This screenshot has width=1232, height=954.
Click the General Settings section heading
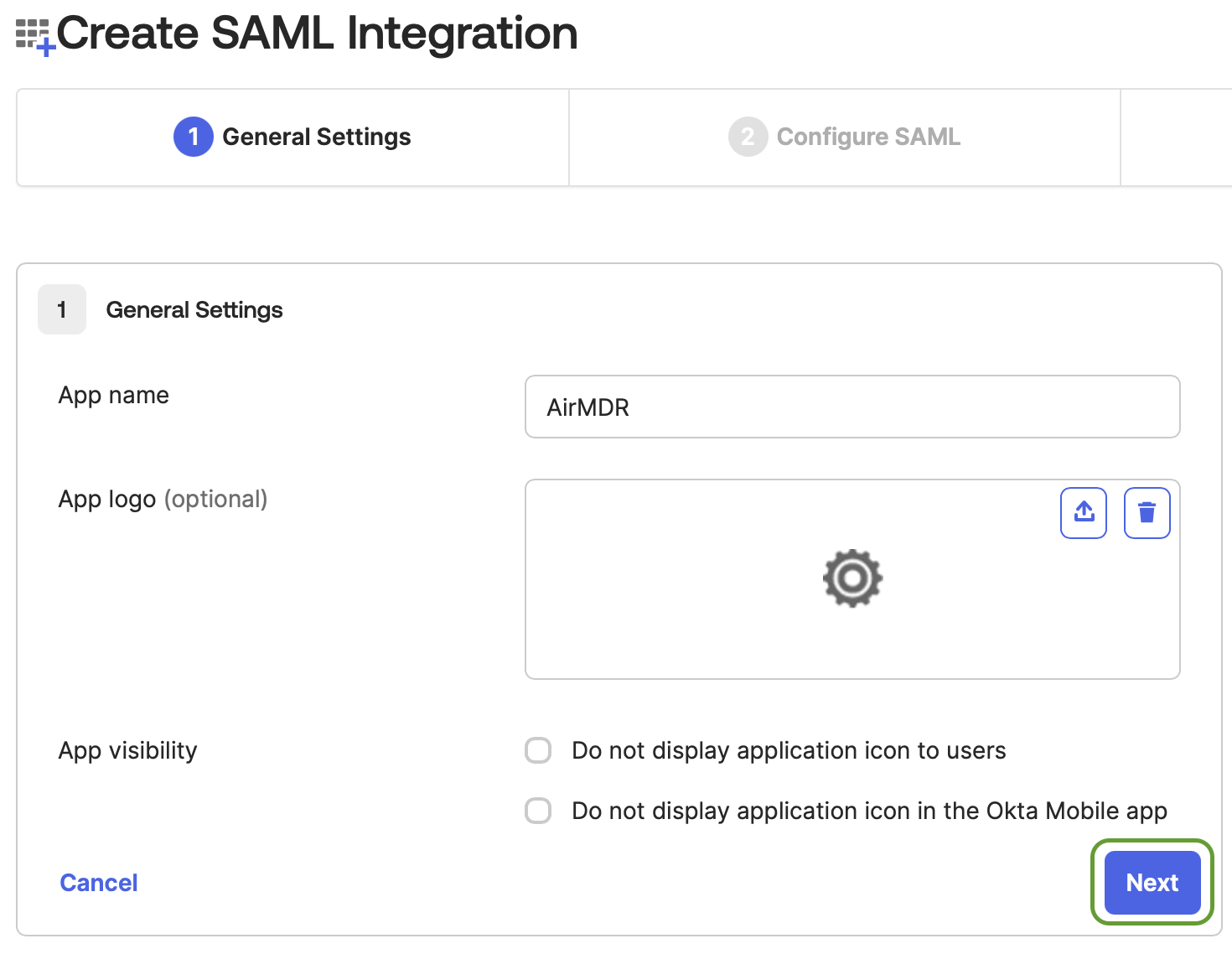[x=194, y=309]
